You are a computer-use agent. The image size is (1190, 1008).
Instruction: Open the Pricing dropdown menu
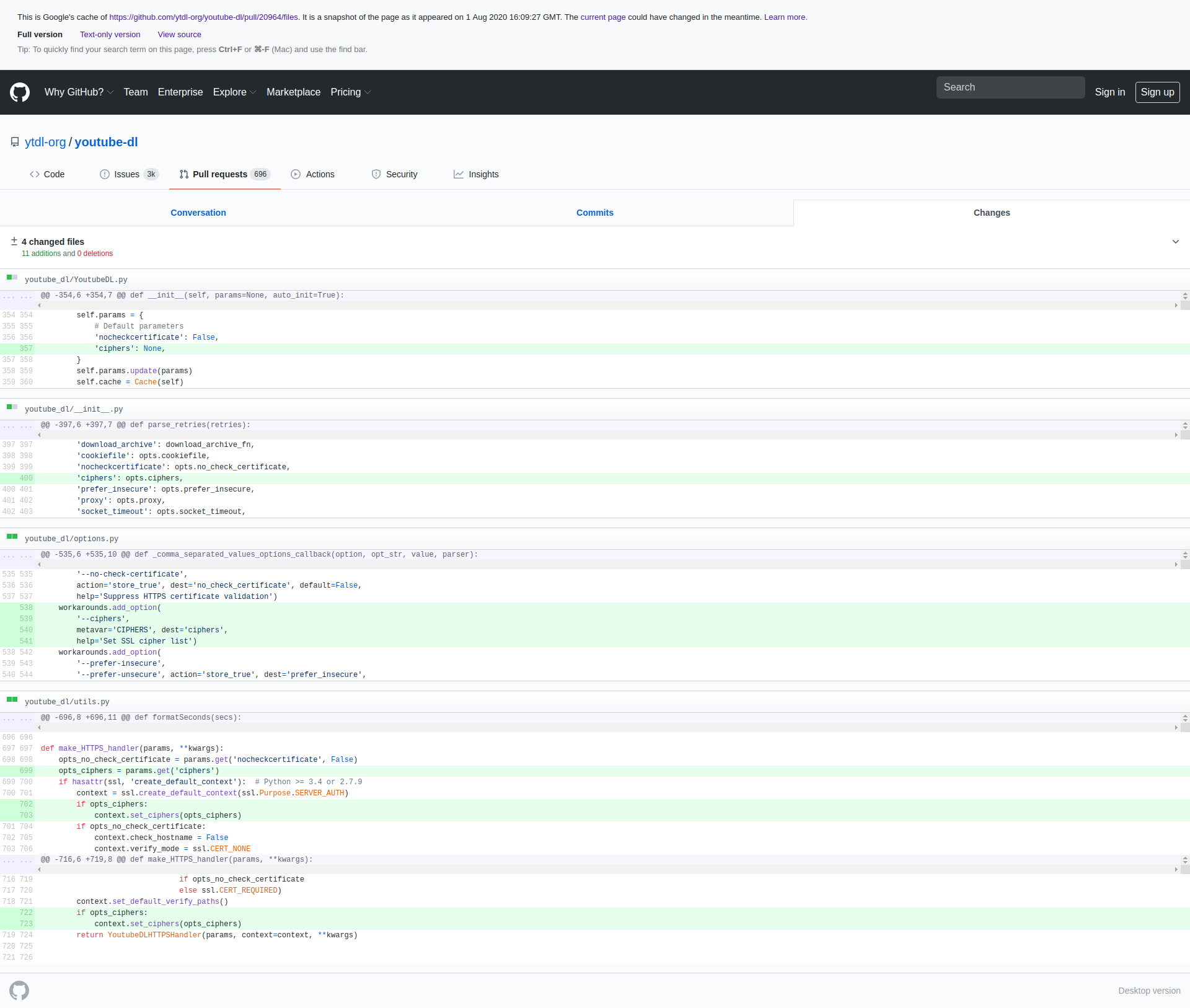point(351,92)
